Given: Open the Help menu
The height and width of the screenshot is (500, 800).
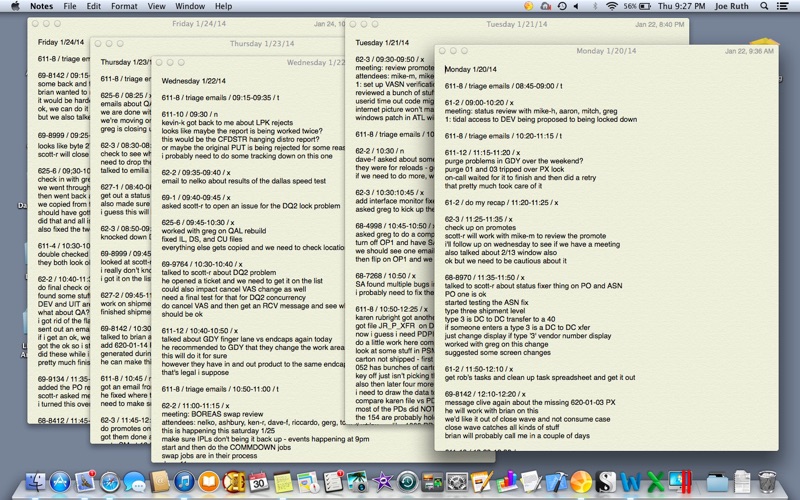Looking at the screenshot, I should (223, 6).
